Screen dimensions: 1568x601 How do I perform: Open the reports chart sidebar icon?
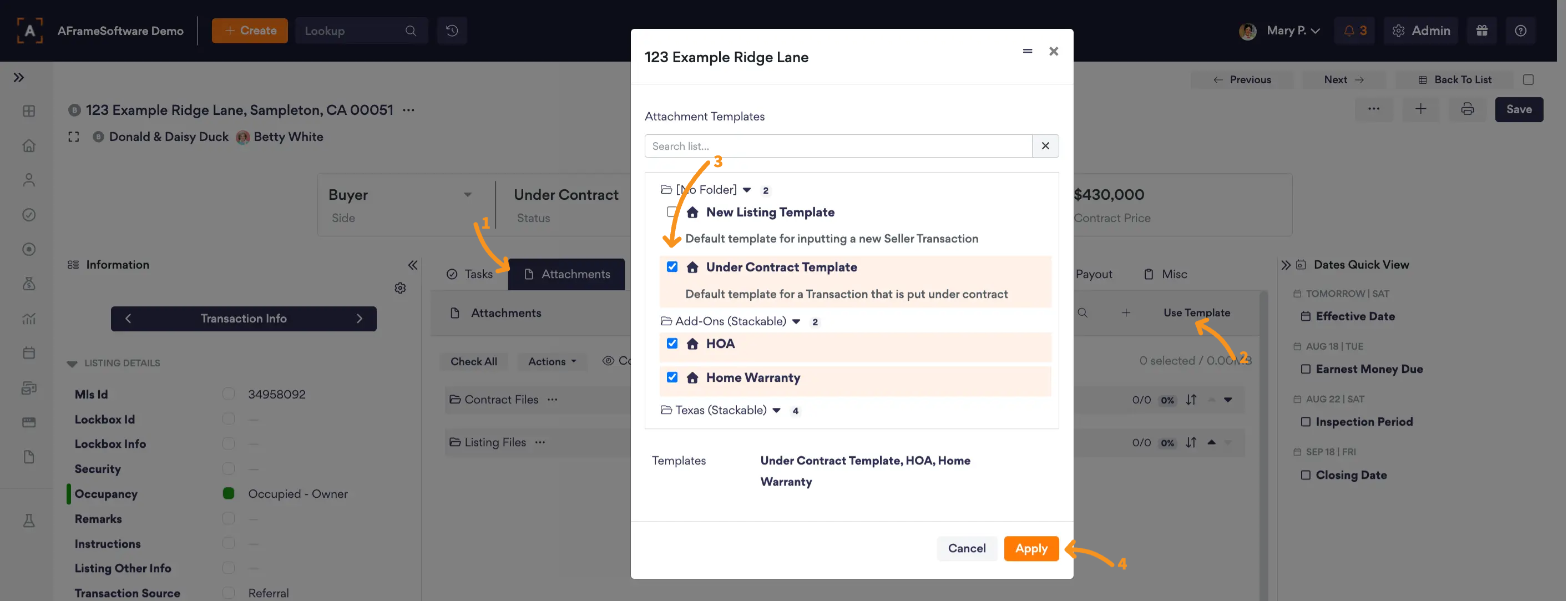pos(29,319)
